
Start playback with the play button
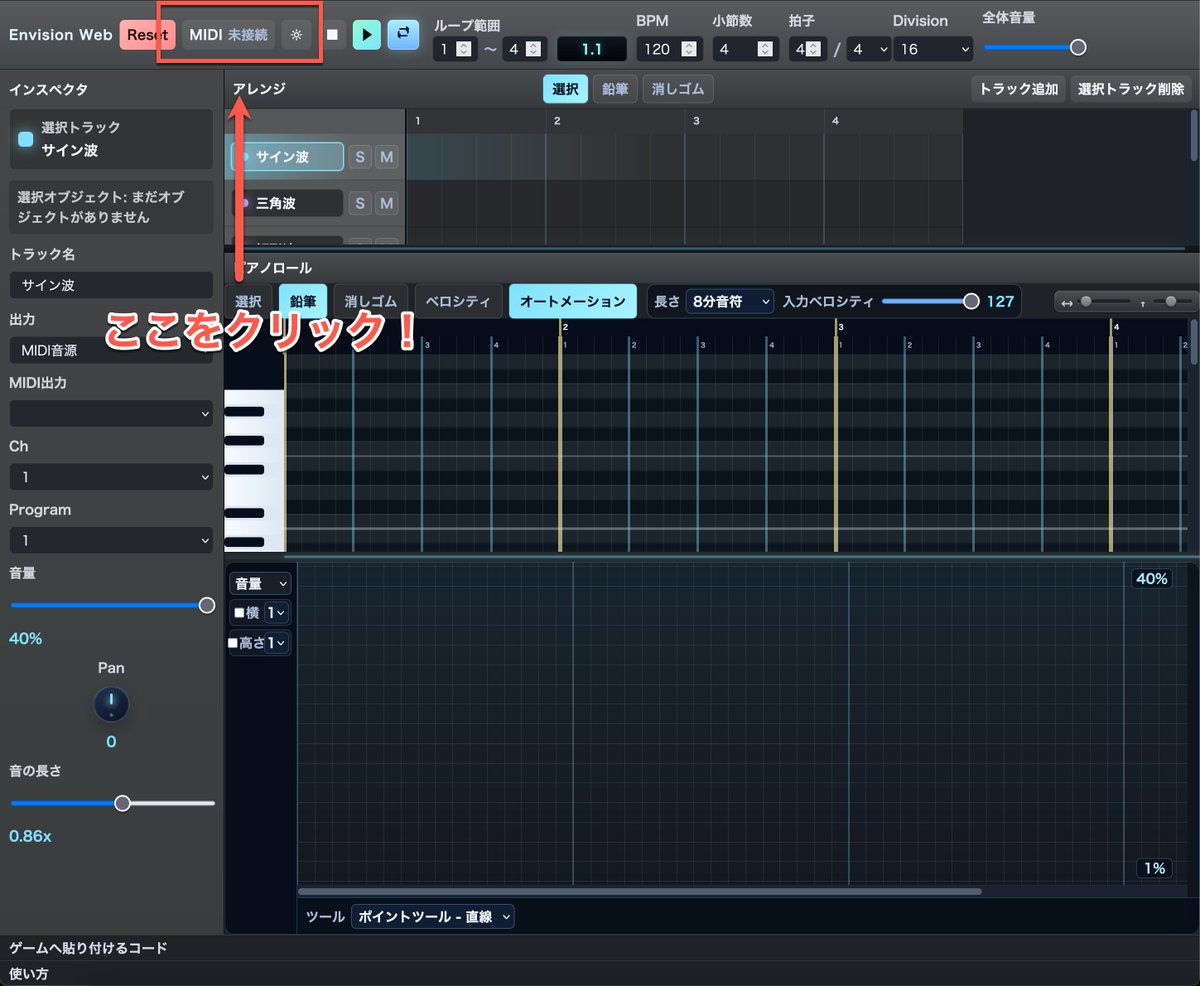tap(367, 34)
